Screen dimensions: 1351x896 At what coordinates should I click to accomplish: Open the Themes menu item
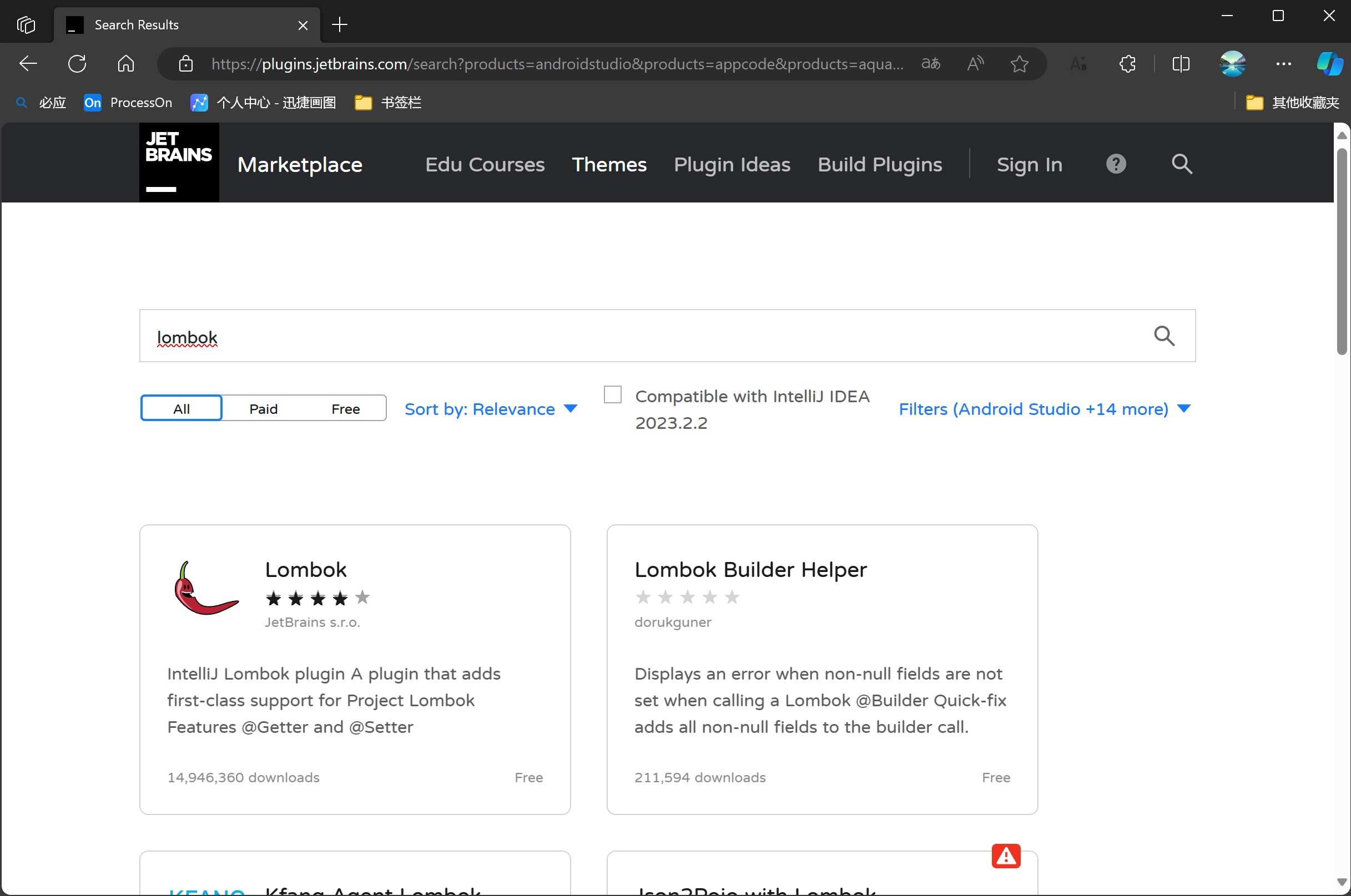tap(609, 165)
